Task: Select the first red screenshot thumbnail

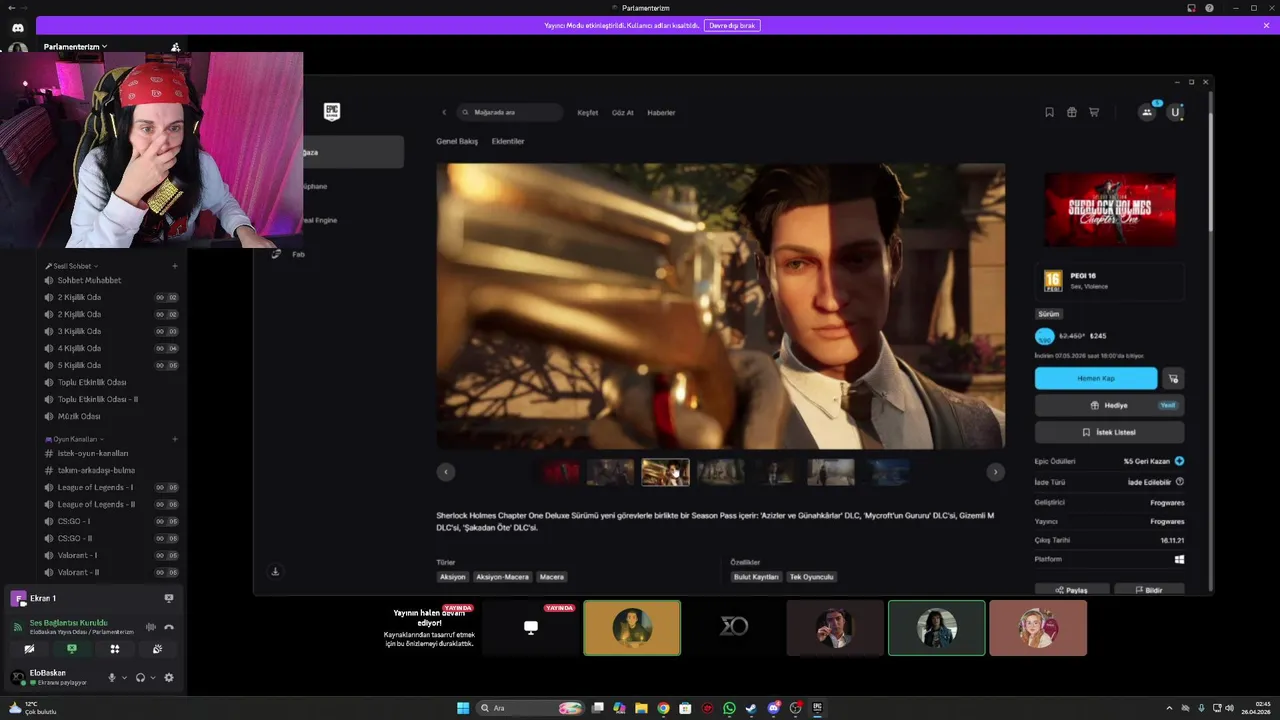Action: (562, 472)
